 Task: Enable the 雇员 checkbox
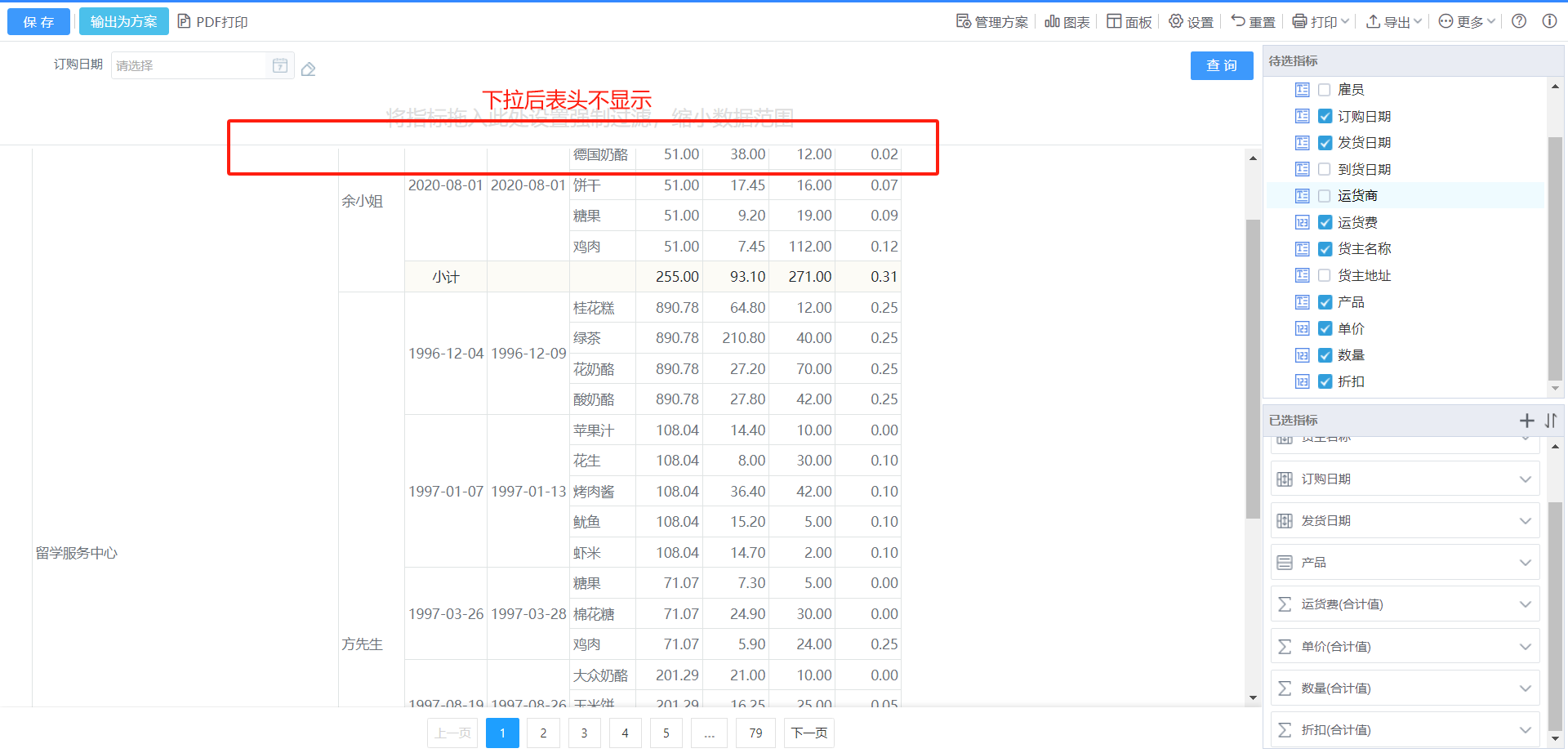tap(1325, 90)
